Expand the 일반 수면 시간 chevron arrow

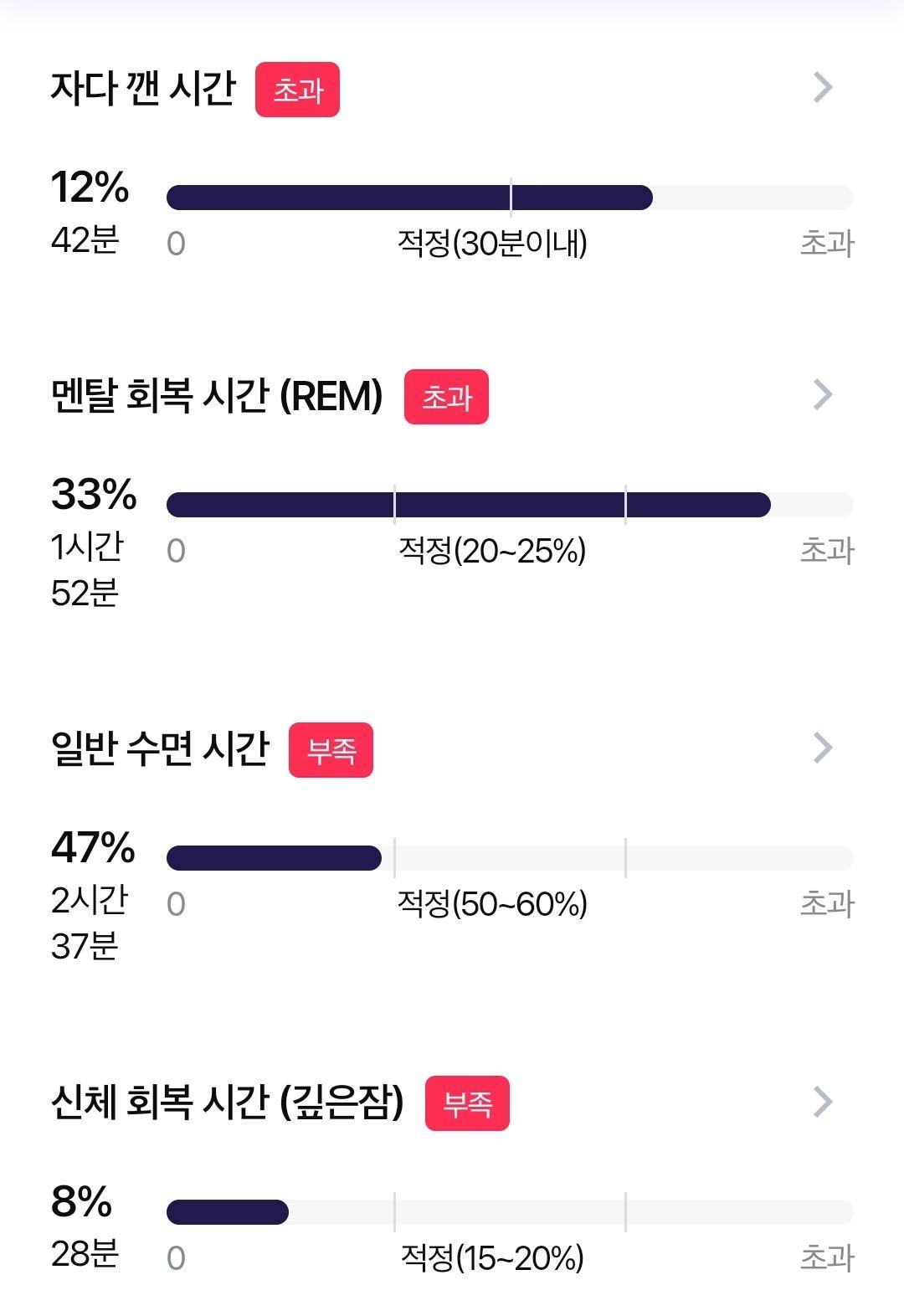click(x=824, y=748)
